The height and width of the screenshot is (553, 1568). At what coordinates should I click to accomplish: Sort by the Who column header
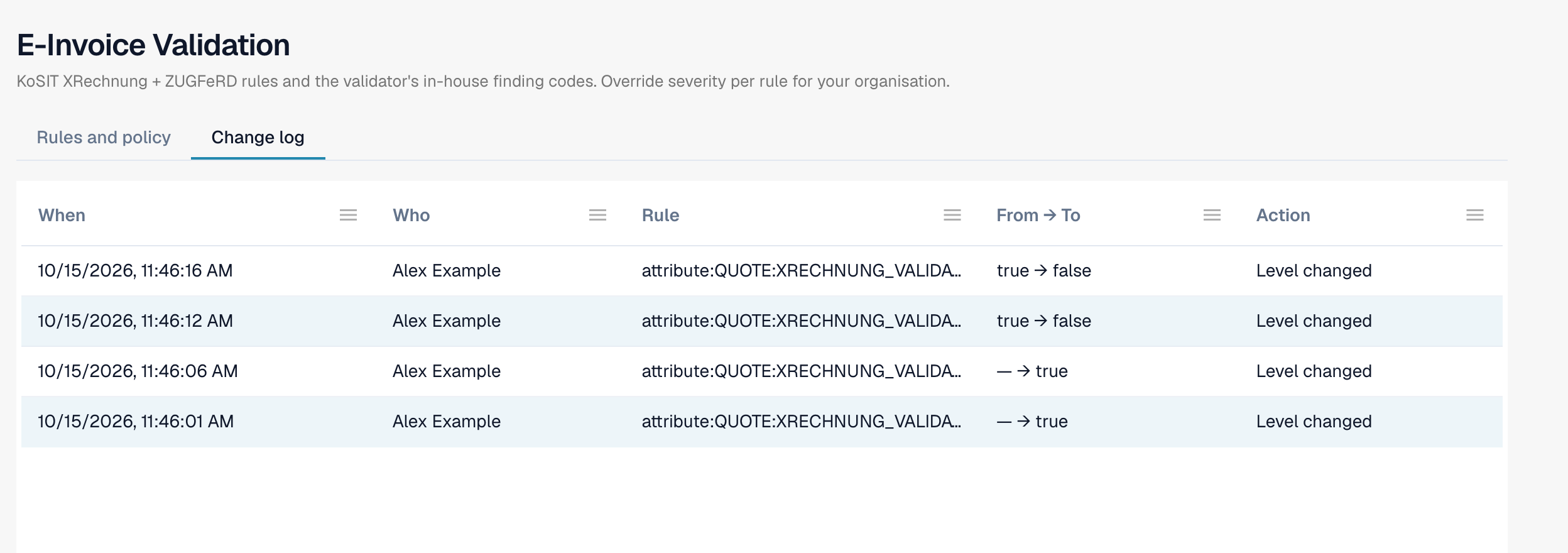(x=411, y=216)
